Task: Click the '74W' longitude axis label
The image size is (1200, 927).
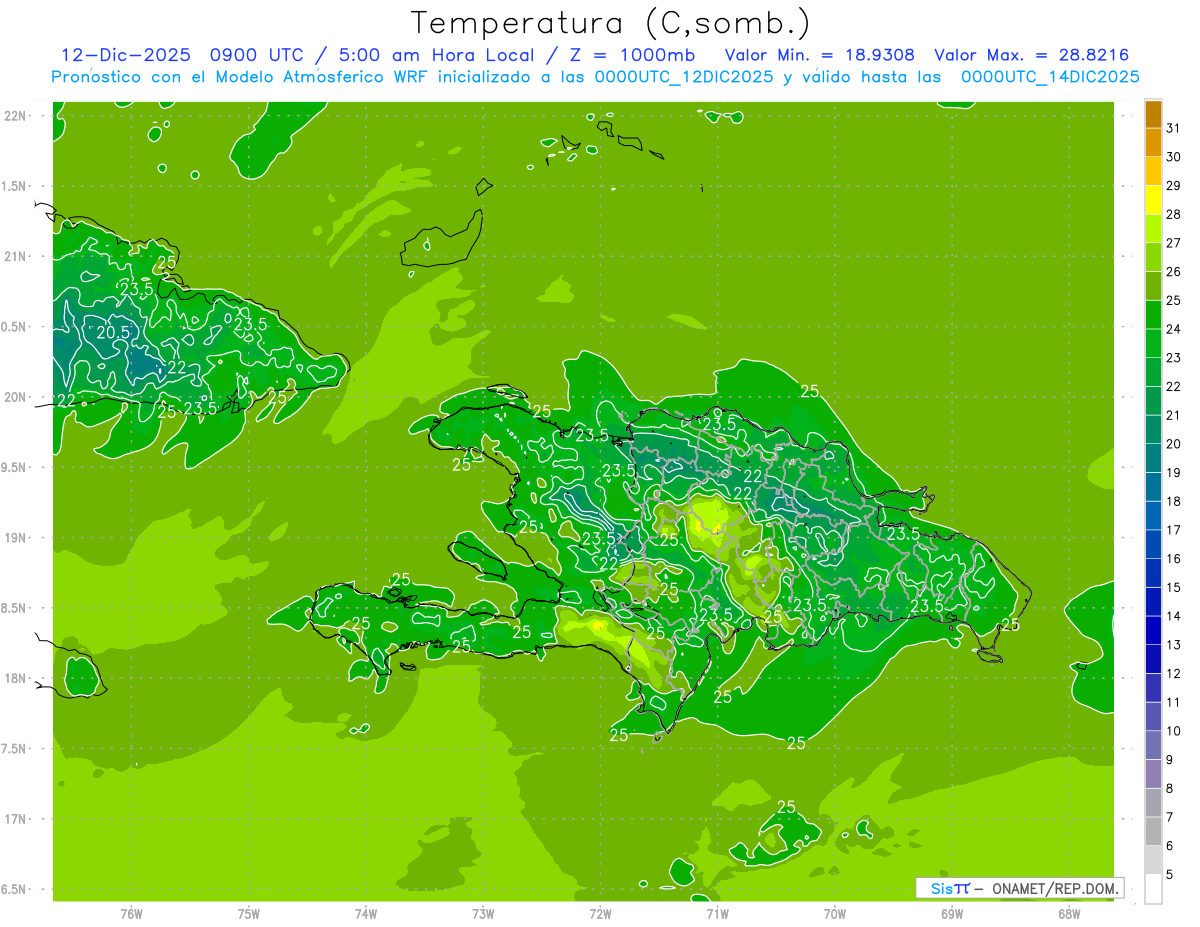Action: (x=366, y=914)
